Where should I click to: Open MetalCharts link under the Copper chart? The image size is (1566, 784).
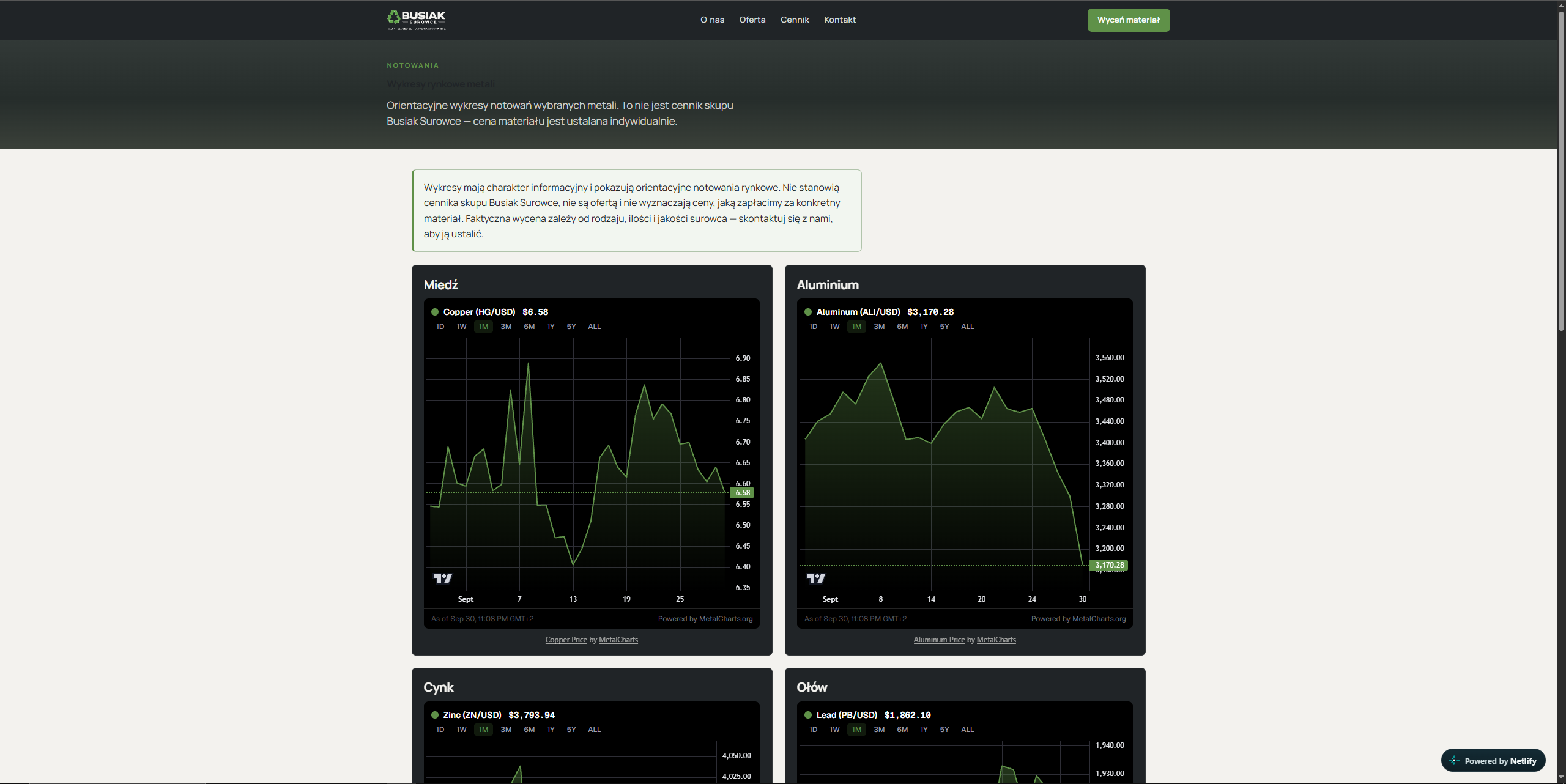(618, 640)
